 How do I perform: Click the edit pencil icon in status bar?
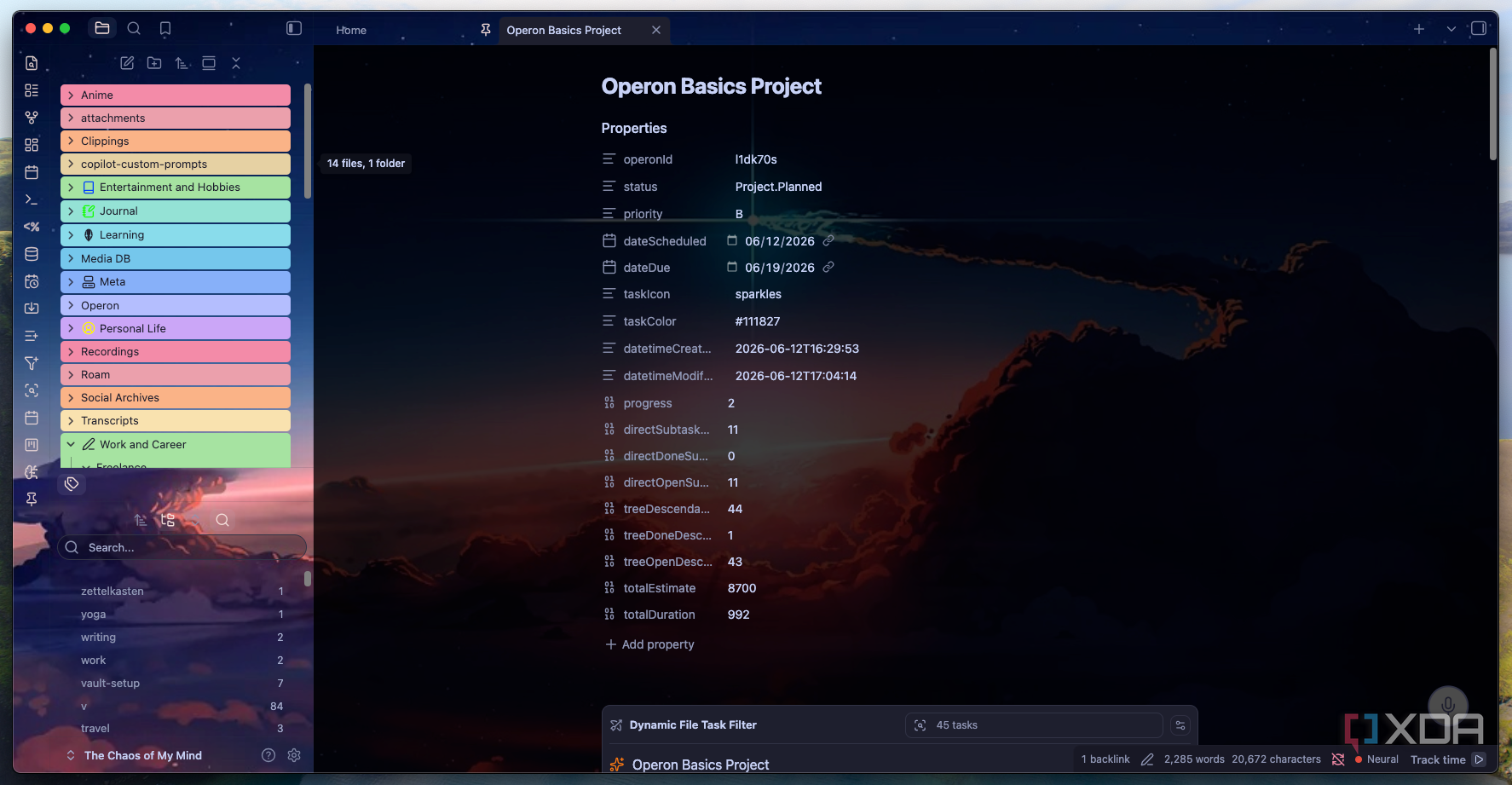[1147, 759]
